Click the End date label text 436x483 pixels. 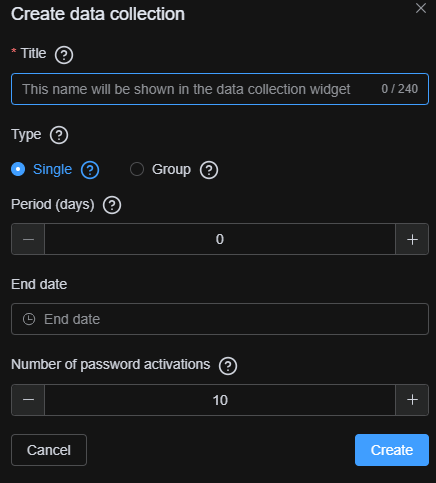coord(39,284)
